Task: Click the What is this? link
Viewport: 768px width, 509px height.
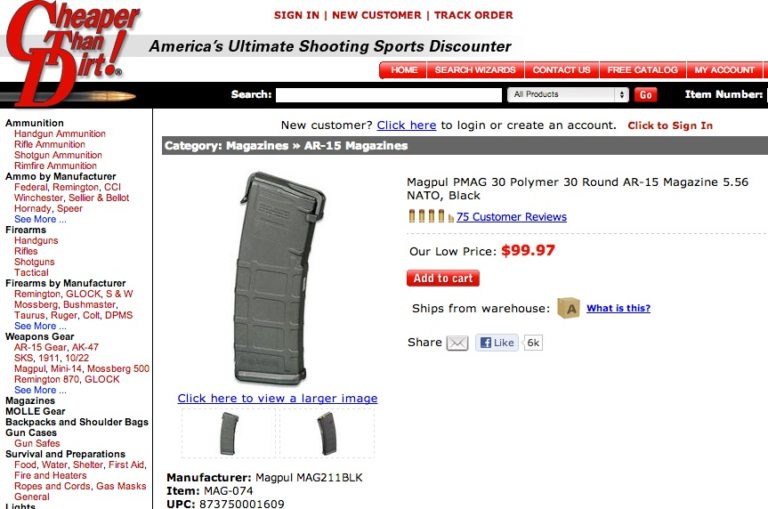Action: (x=618, y=308)
